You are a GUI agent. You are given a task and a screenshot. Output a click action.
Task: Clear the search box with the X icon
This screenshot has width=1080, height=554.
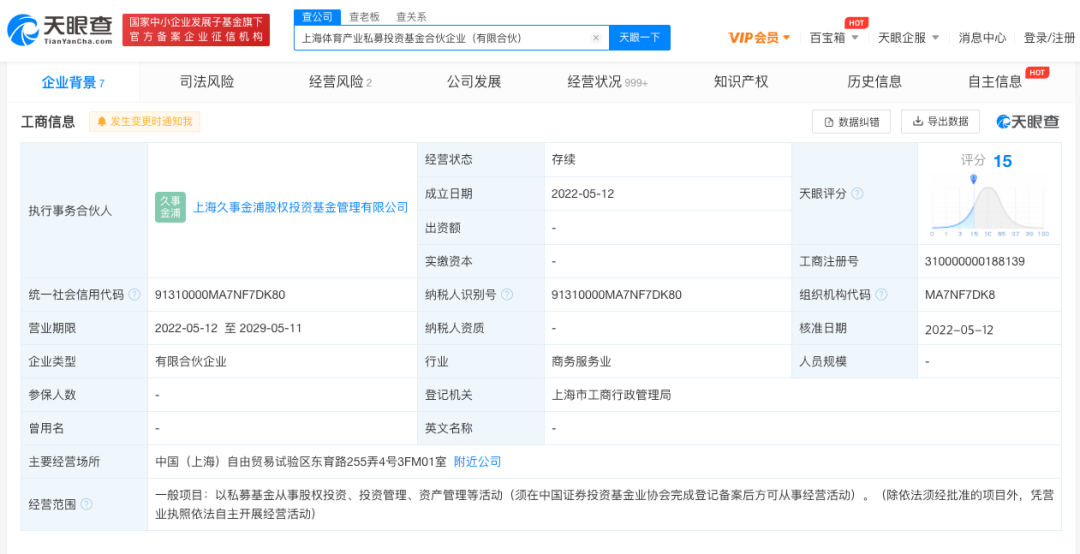click(596, 38)
